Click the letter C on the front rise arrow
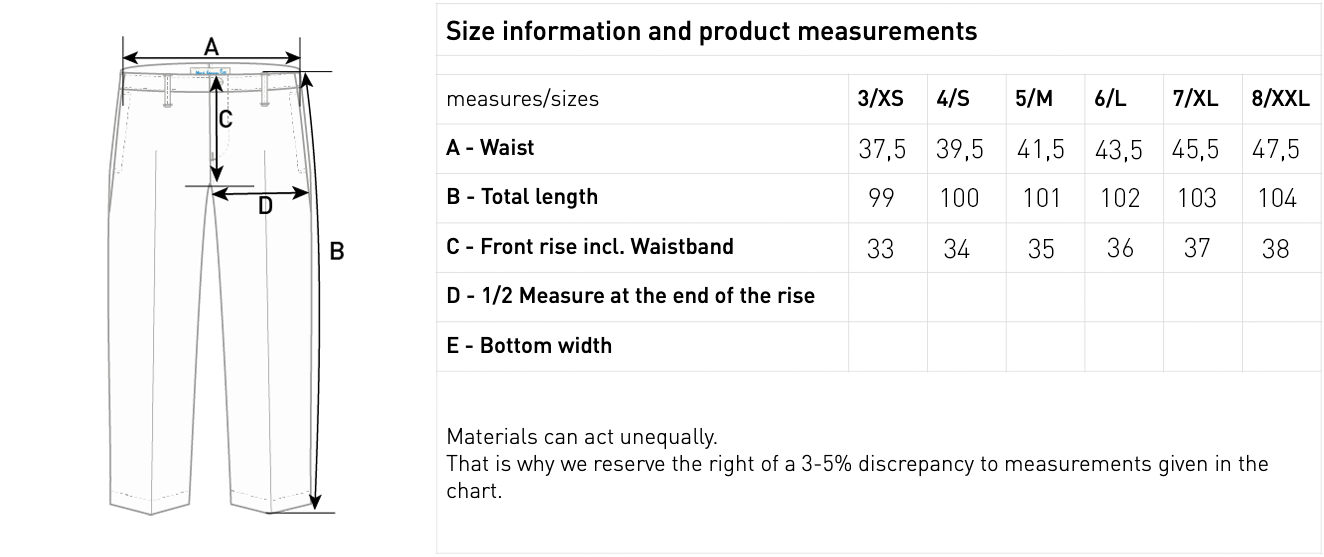This screenshot has height=557, width=1324. pos(226,119)
